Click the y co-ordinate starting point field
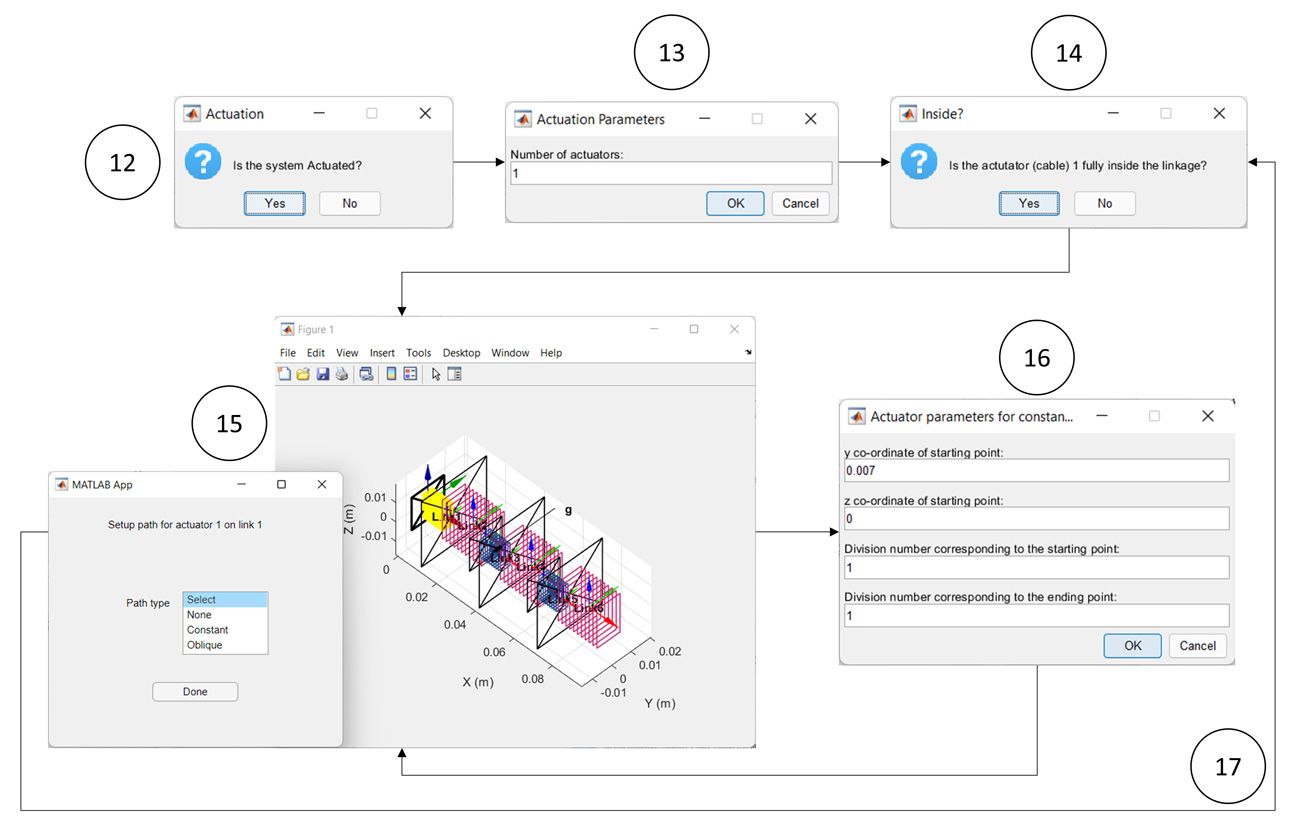 coord(1037,470)
